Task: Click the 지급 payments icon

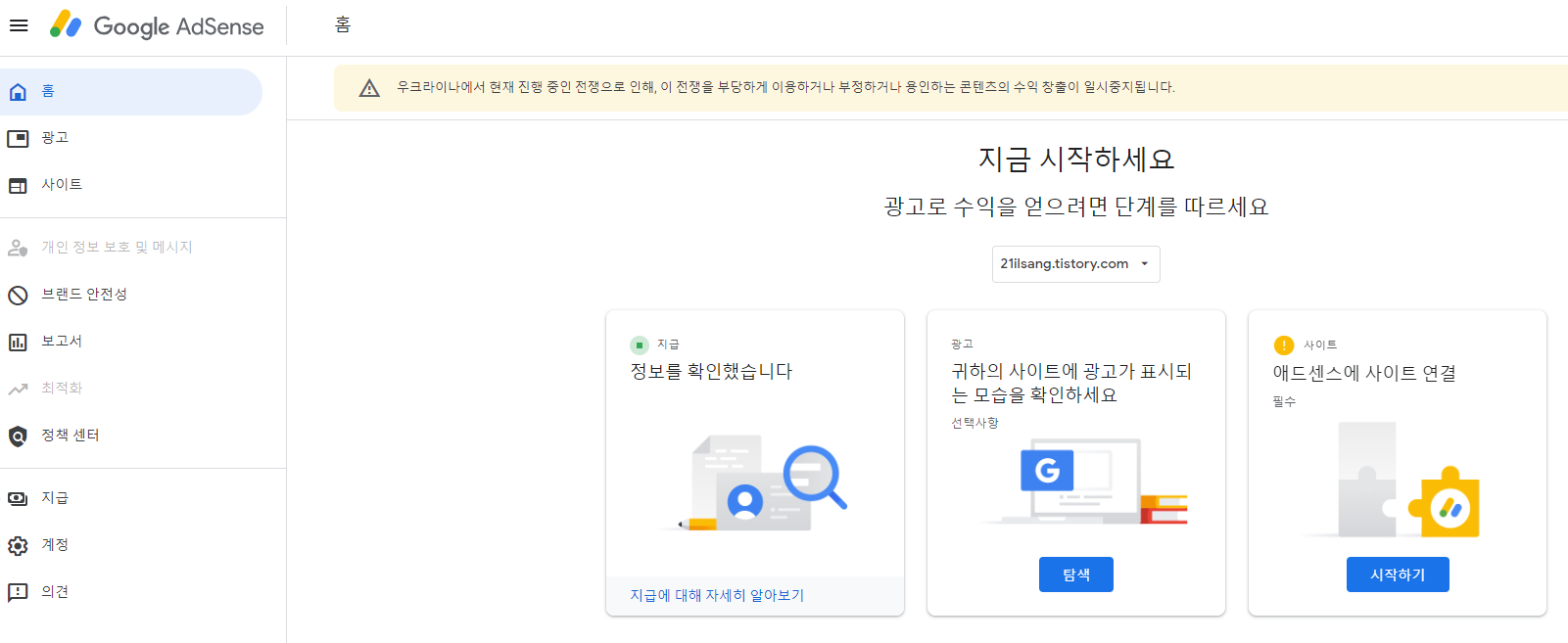Action: pyautogui.click(x=18, y=498)
